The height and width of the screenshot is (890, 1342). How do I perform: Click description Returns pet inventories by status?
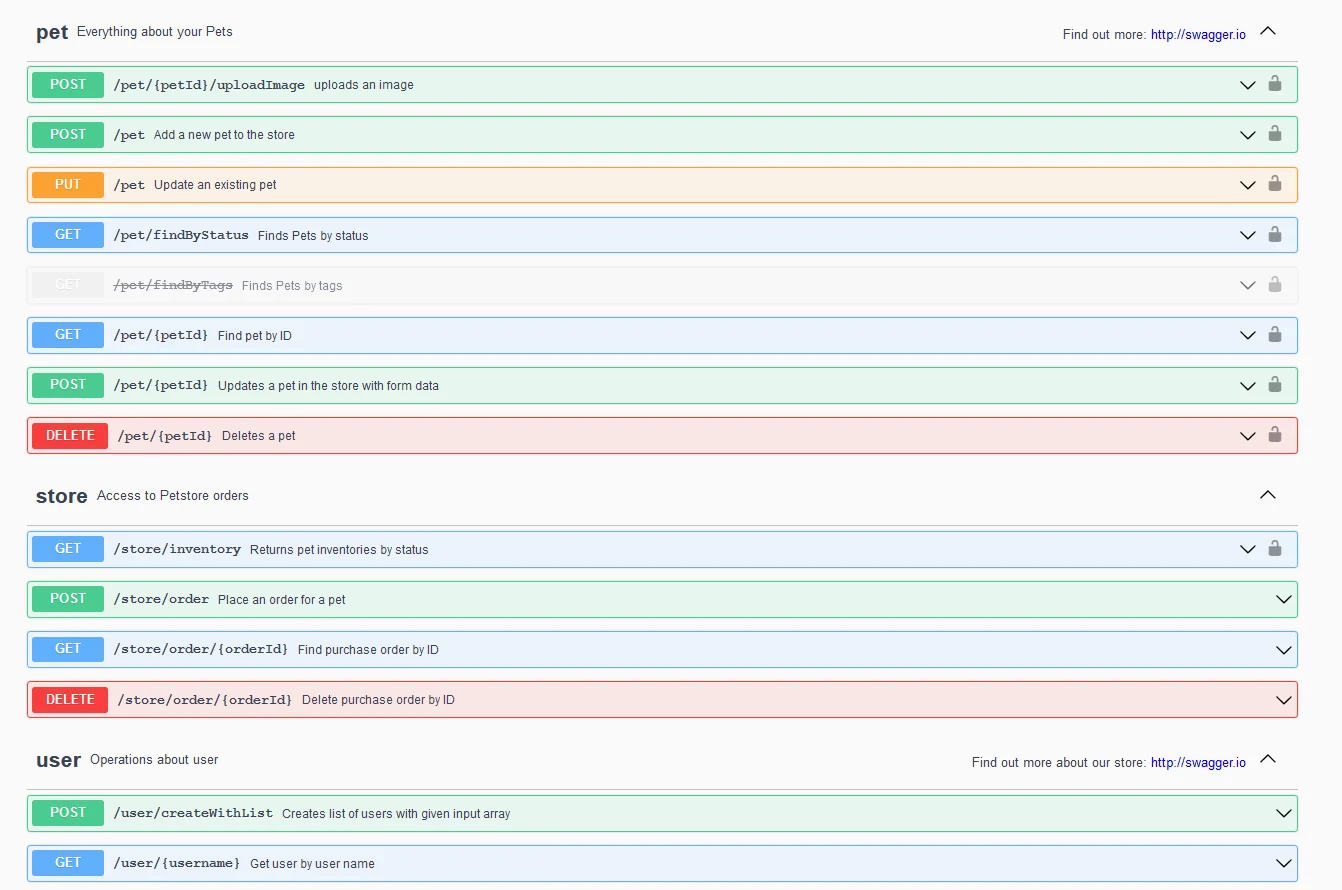(x=339, y=549)
